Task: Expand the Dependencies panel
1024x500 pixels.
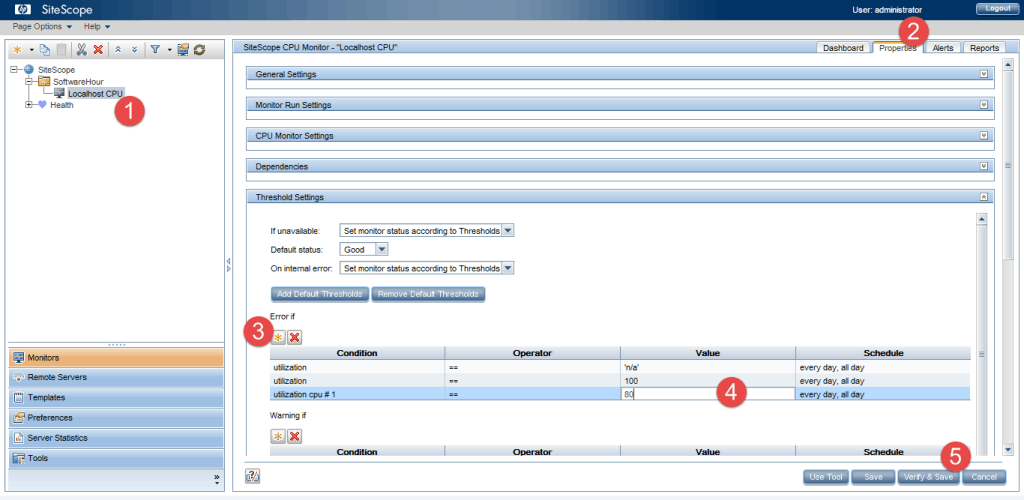Action: 984,166
